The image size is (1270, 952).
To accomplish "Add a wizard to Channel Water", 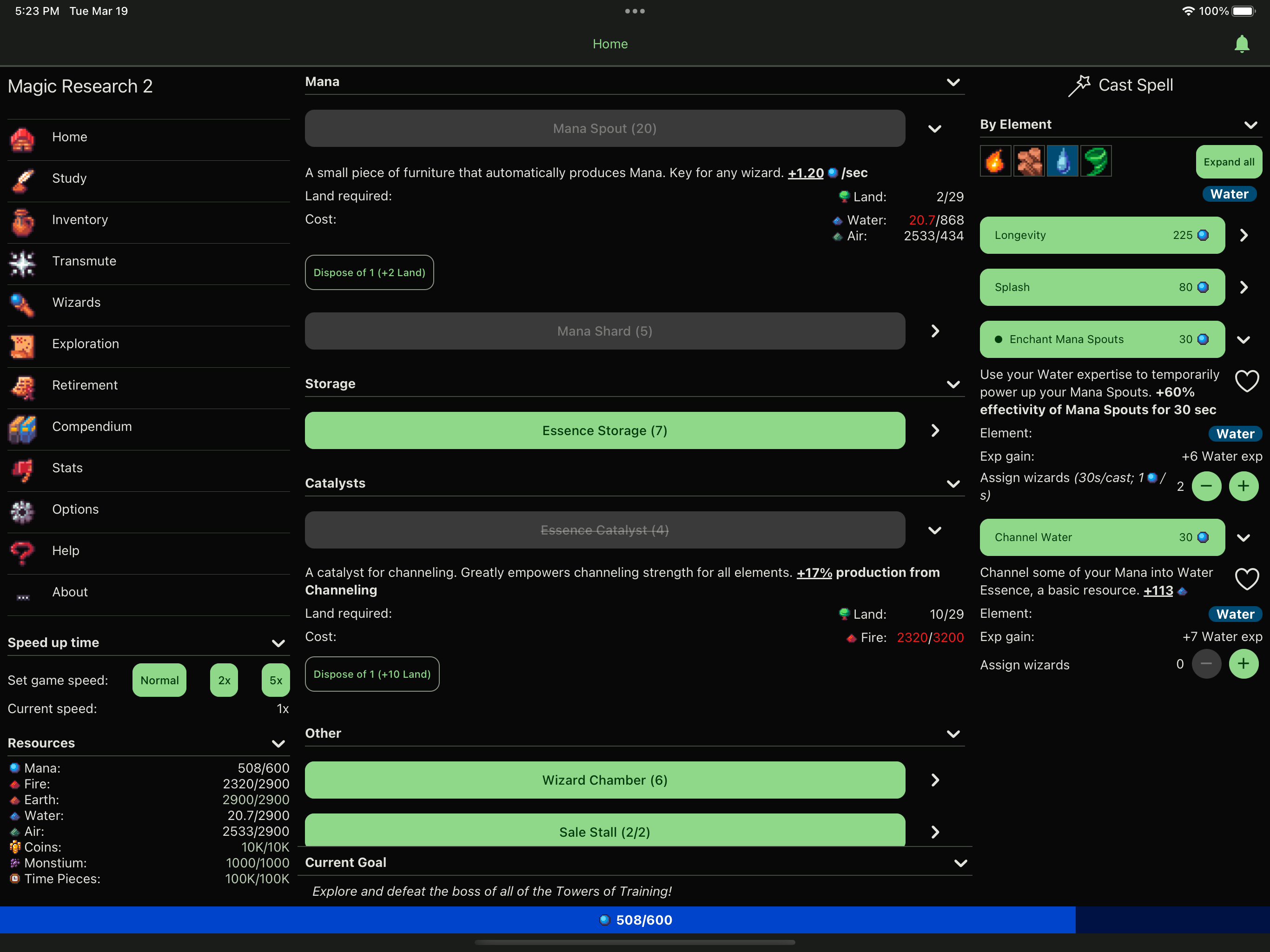I will point(1244,664).
